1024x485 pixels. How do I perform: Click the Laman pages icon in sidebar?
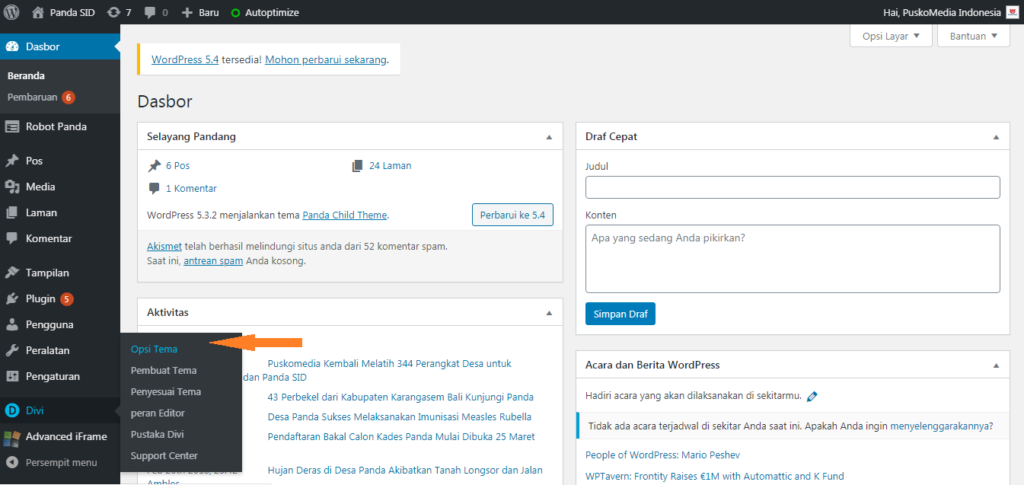(12, 213)
